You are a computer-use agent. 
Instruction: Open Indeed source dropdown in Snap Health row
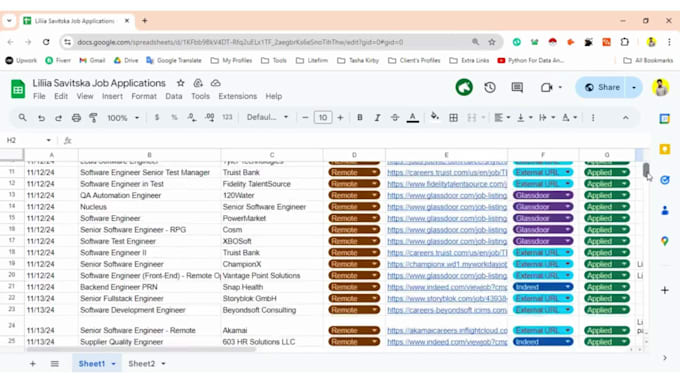543,287
